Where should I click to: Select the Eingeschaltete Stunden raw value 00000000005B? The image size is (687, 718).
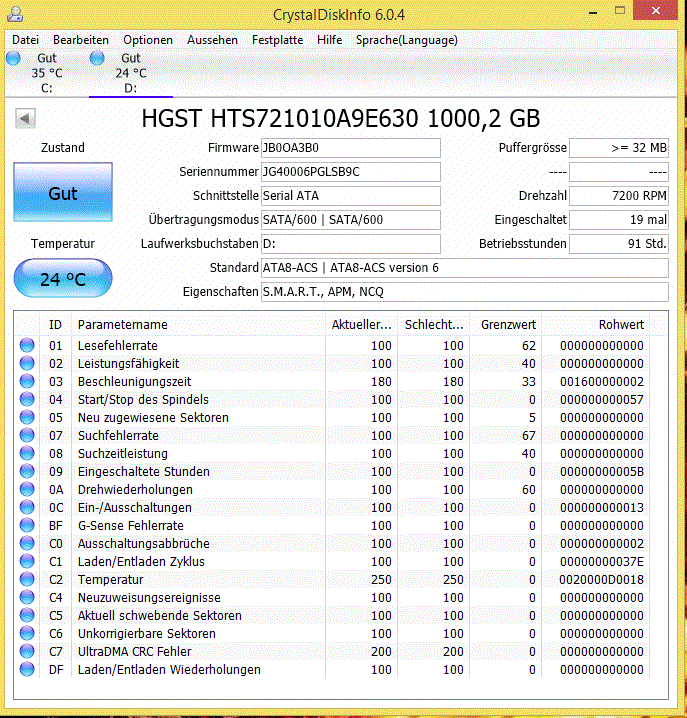(602, 472)
